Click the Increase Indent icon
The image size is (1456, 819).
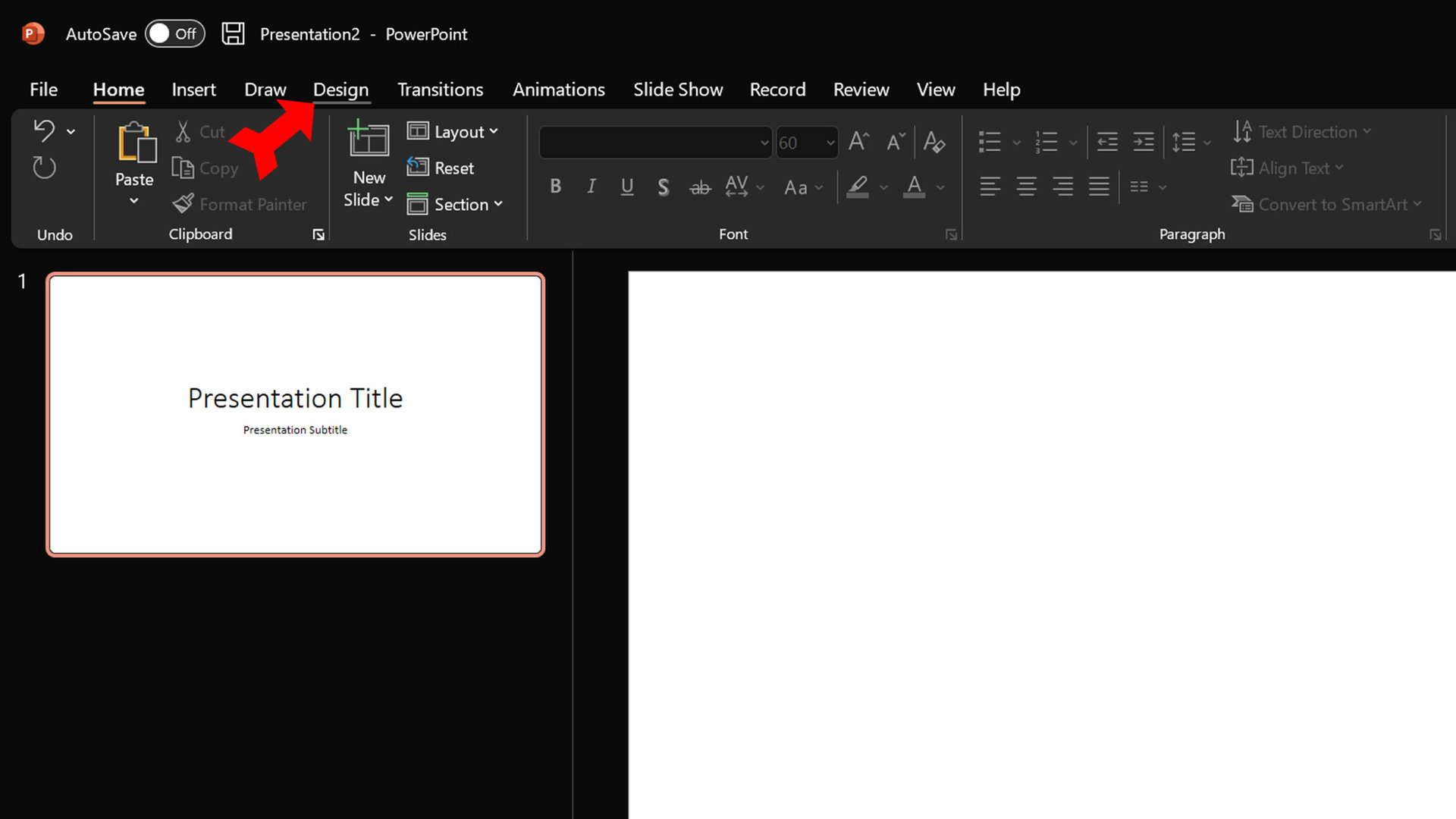(x=1144, y=142)
